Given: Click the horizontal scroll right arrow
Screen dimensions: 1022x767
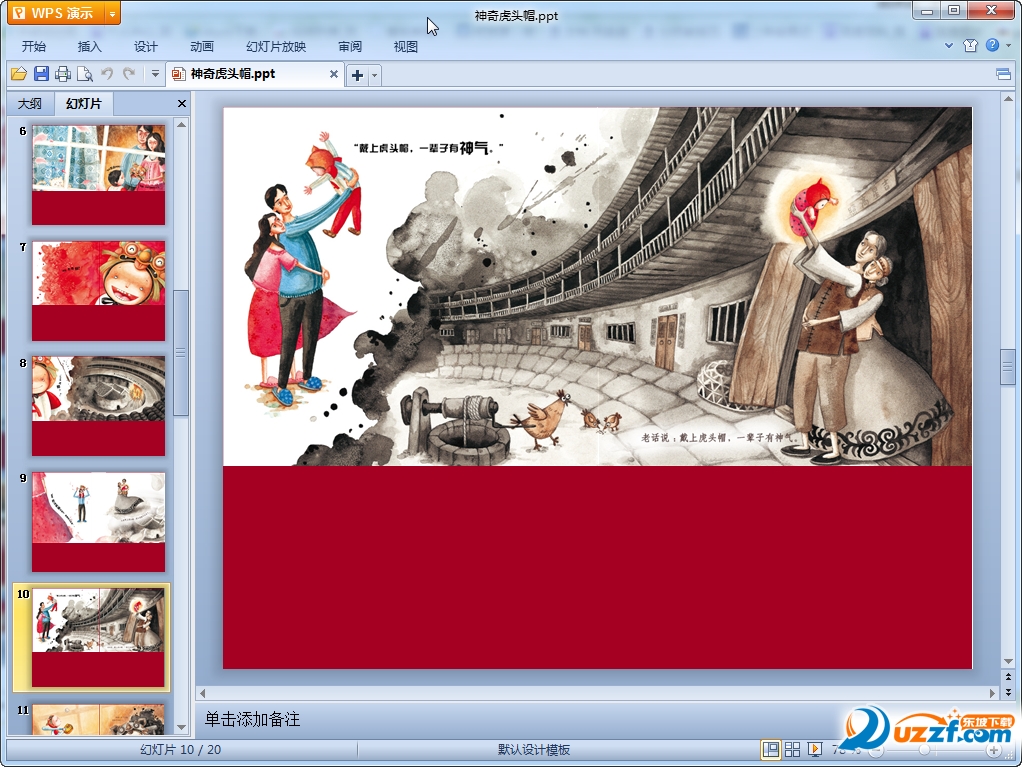Looking at the screenshot, I should point(992,693).
